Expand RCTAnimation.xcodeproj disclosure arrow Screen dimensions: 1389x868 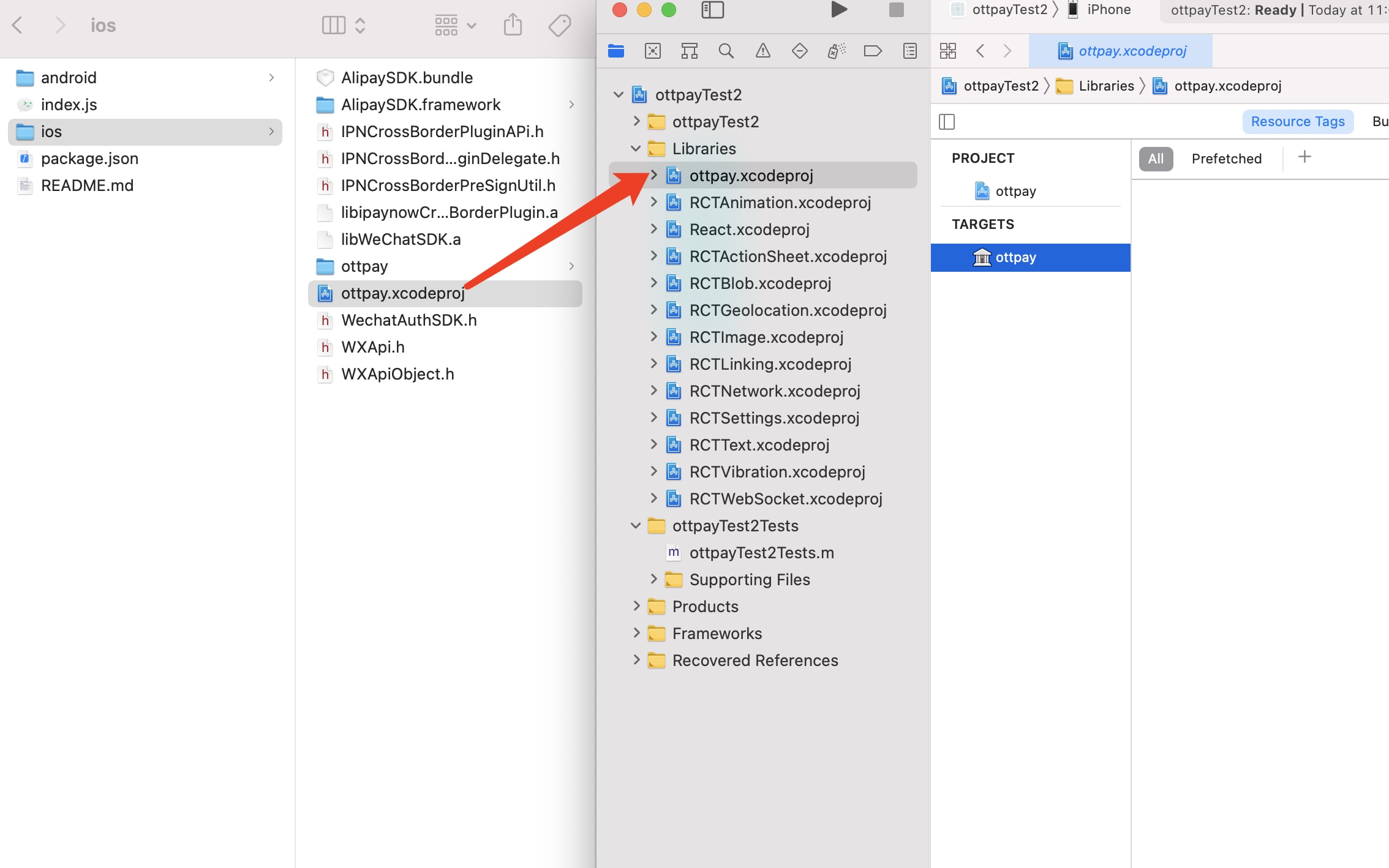pos(653,203)
